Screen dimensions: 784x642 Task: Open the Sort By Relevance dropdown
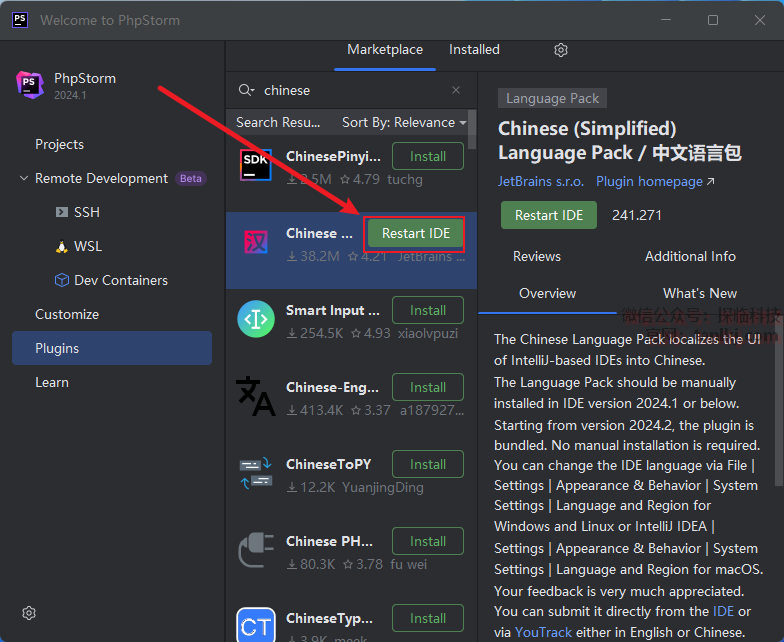point(404,122)
